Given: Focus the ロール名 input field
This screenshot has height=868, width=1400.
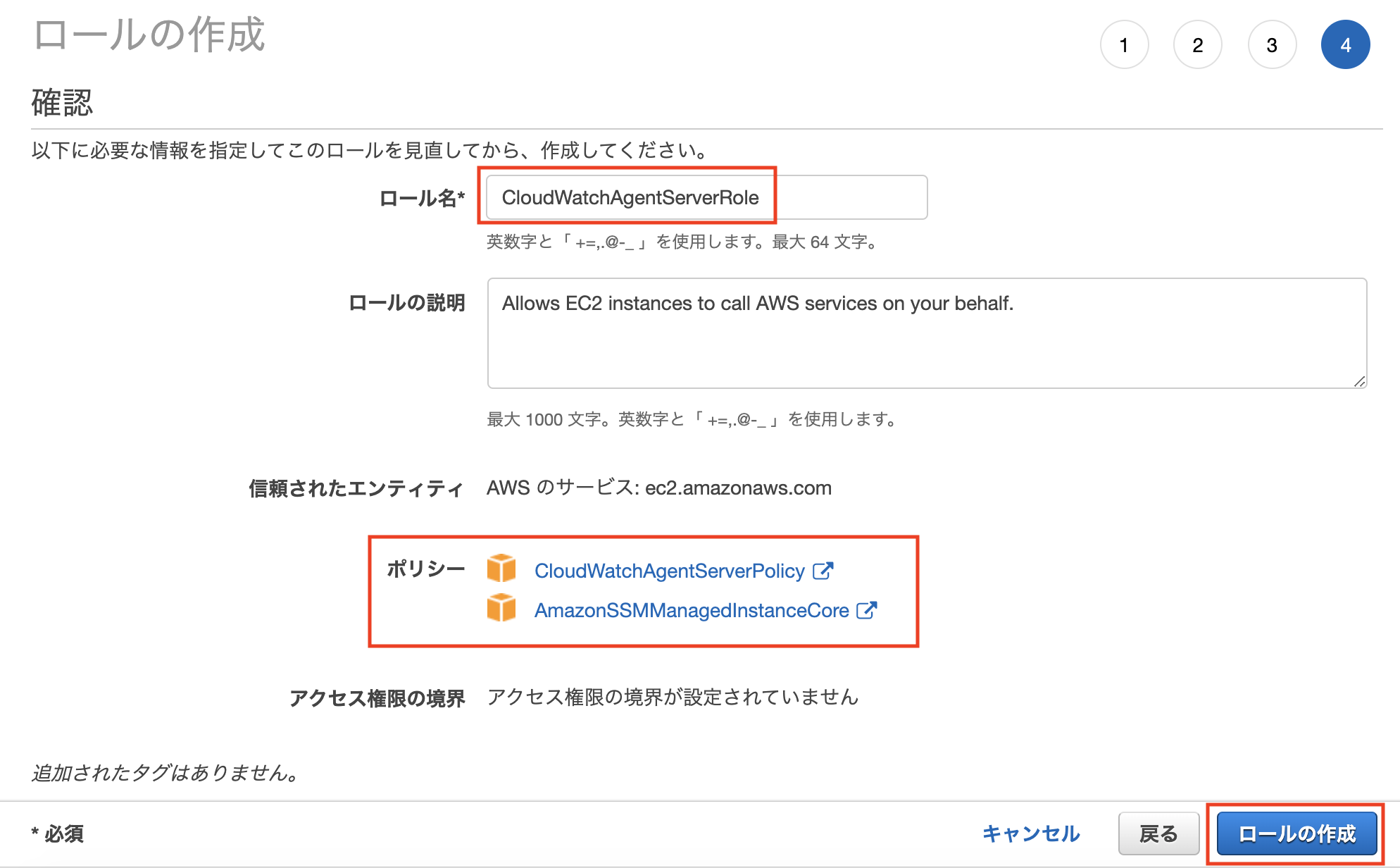Looking at the screenshot, I should tap(706, 197).
